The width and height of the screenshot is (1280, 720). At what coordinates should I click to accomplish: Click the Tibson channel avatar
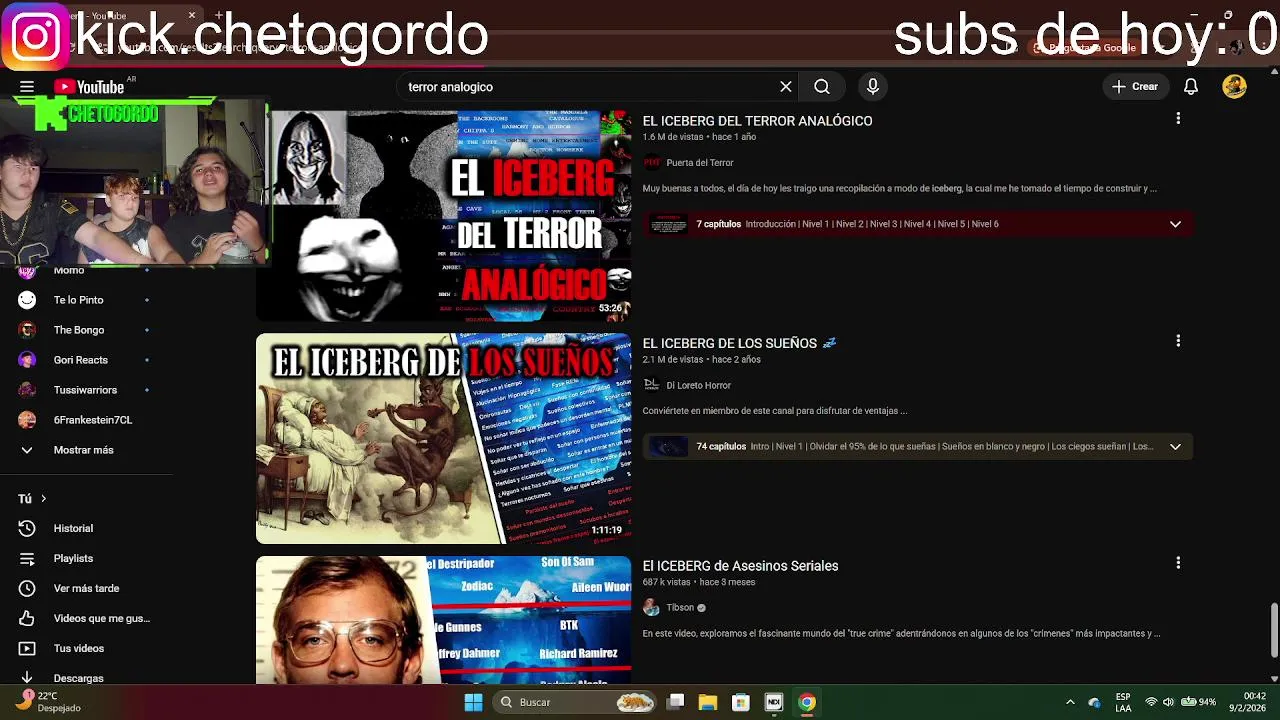pos(651,608)
